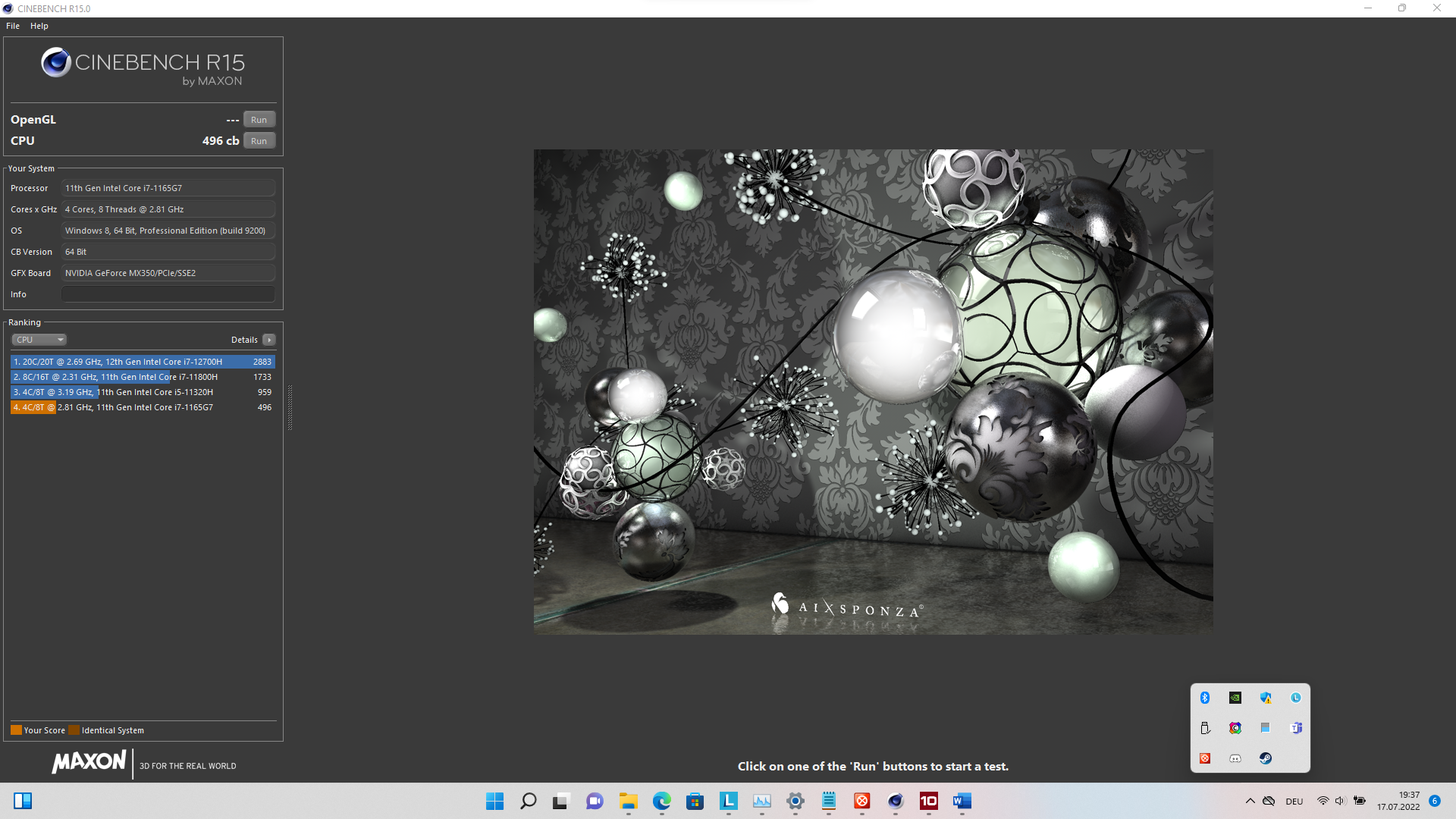Click Steam icon in tray overflow
This screenshot has height=819, width=1456.
pos(1266,758)
